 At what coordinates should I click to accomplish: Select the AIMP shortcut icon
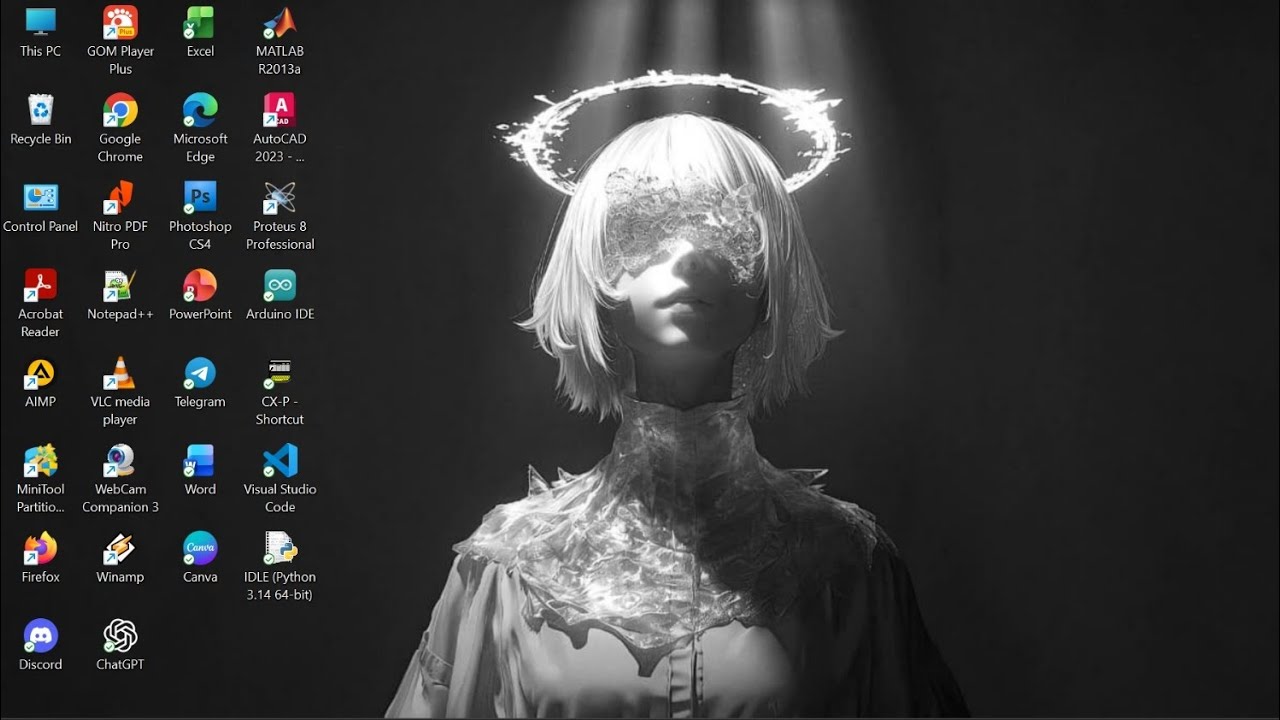[41, 373]
